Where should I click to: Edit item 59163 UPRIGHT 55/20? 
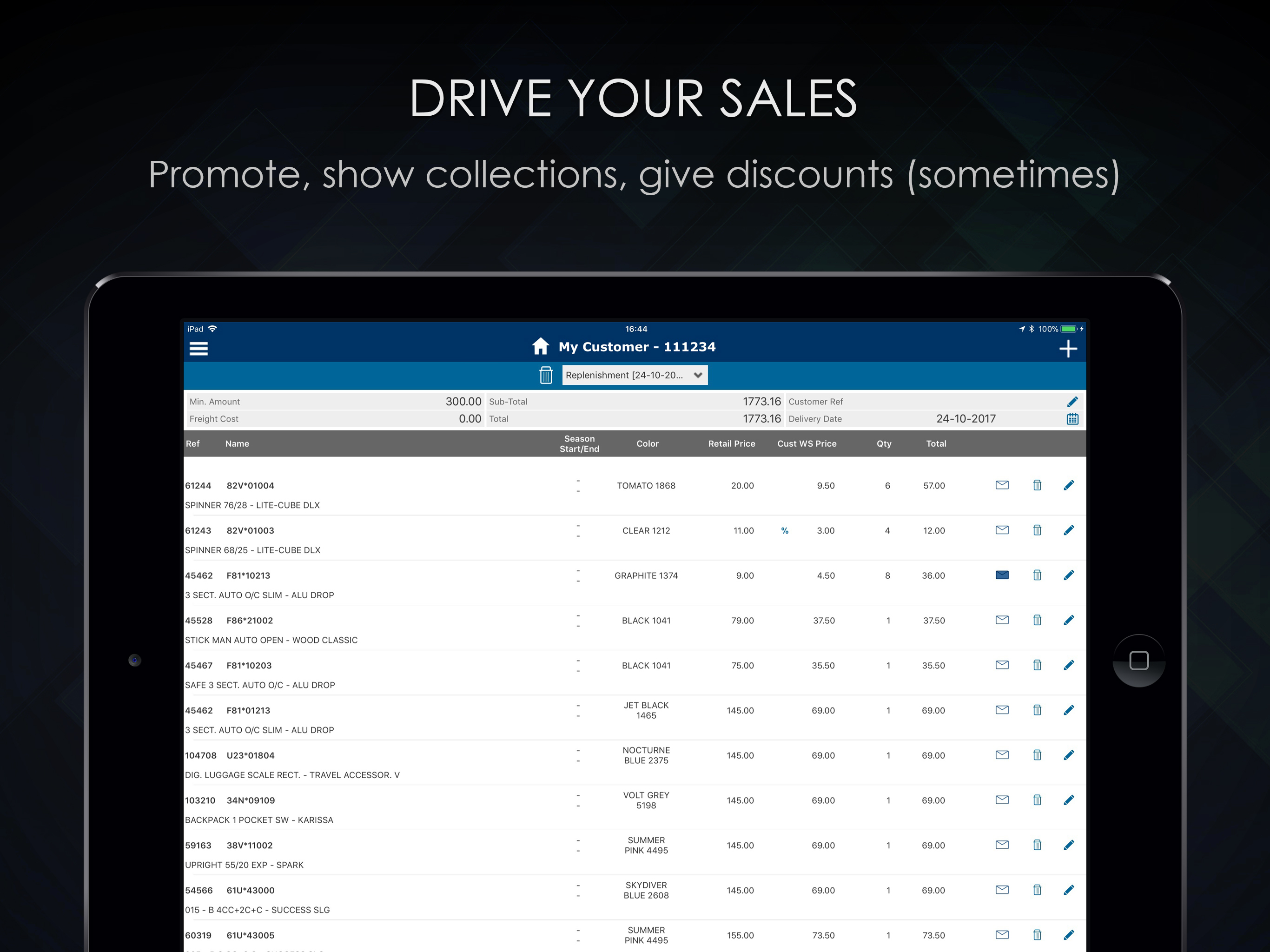[1068, 845]
